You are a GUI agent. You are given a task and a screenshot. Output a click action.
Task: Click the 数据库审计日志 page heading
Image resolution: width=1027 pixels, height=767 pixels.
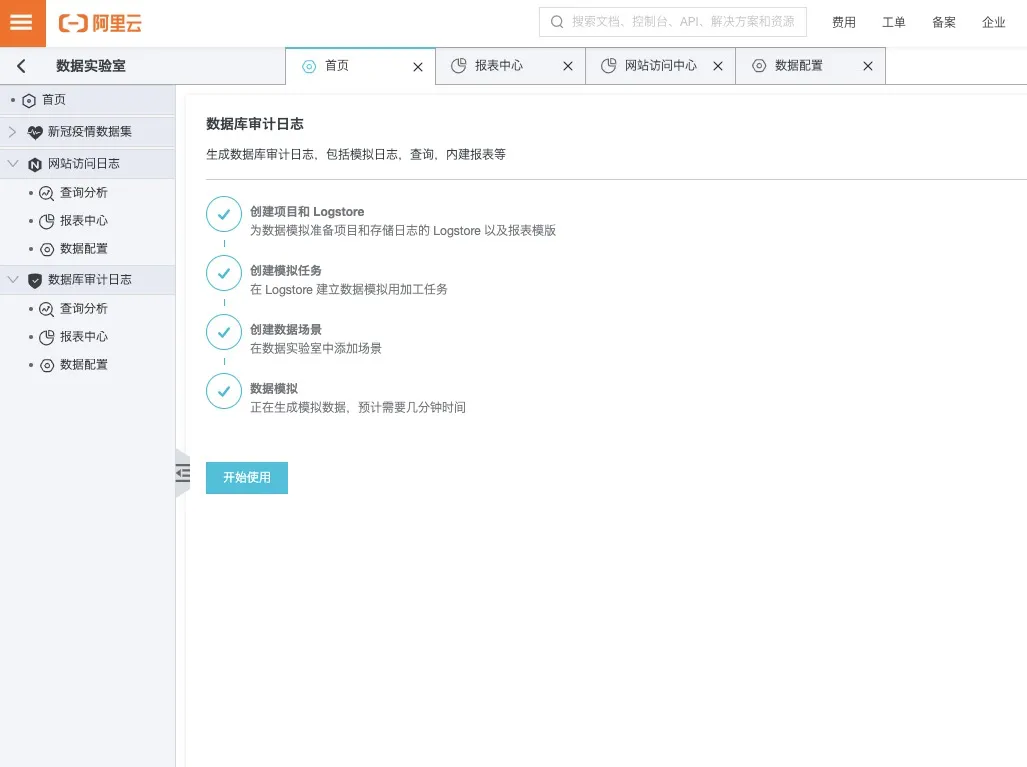(x=255, y=124)
